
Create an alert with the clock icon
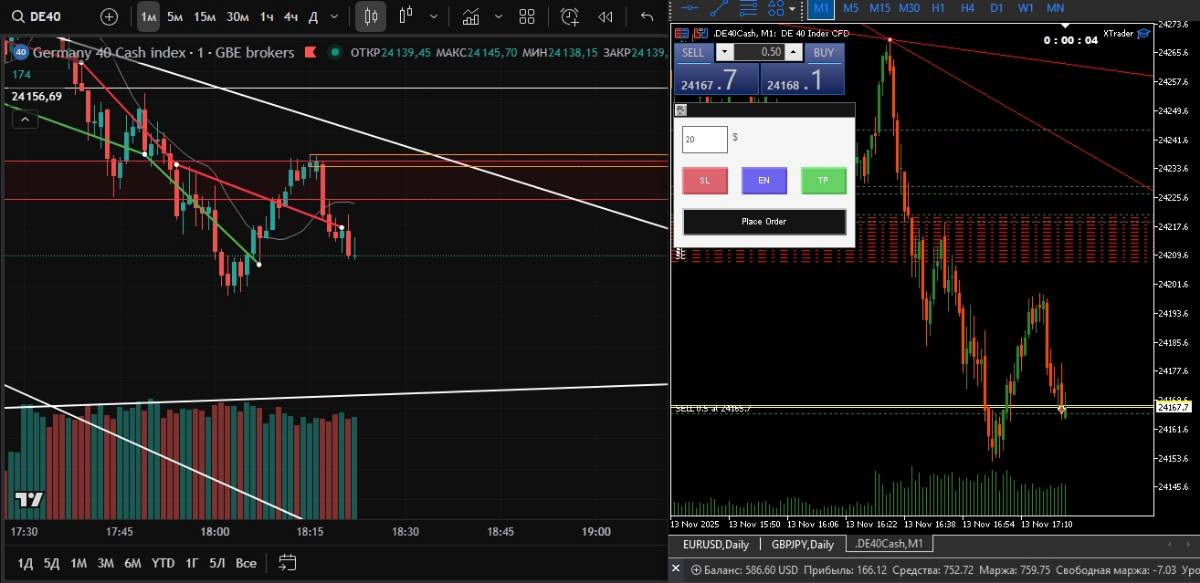(x=569, y=16)
